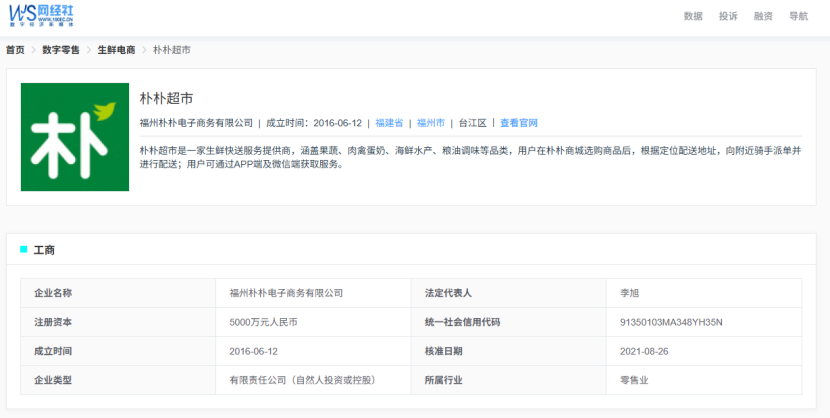The width and height of the screenshot is (830, 418).
Task: Select the unified credit code 91350103MA348YH35N
Action: pos(671,322)
